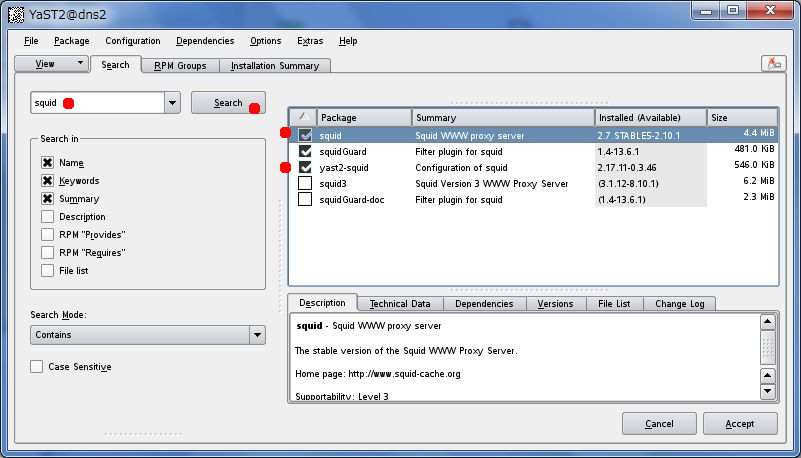The image size is (801, 458).
Task: Mark squid3 package for installation
Action: pos(305,183)
